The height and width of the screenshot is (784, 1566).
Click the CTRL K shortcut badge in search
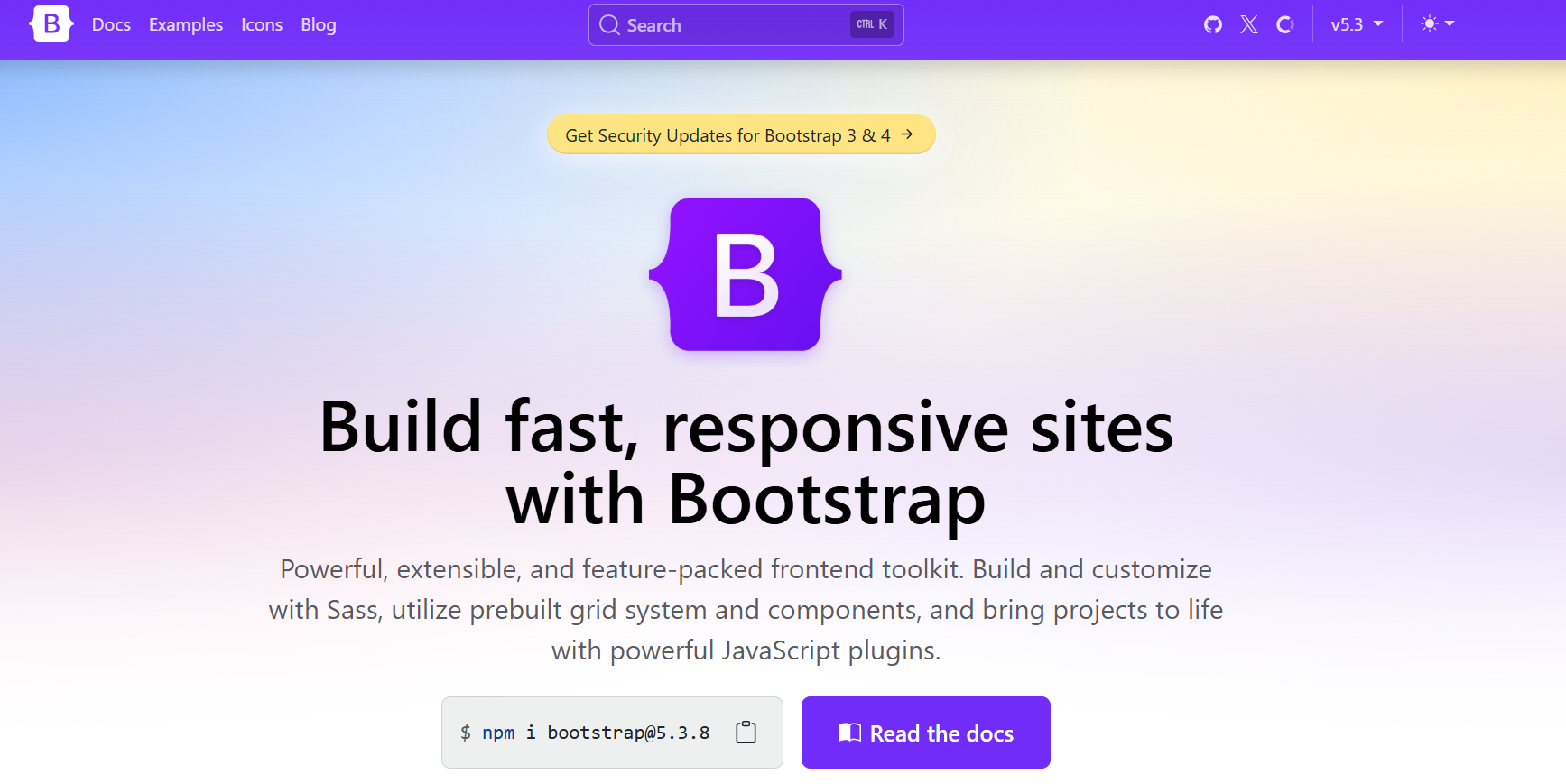[x=872, y=24]
